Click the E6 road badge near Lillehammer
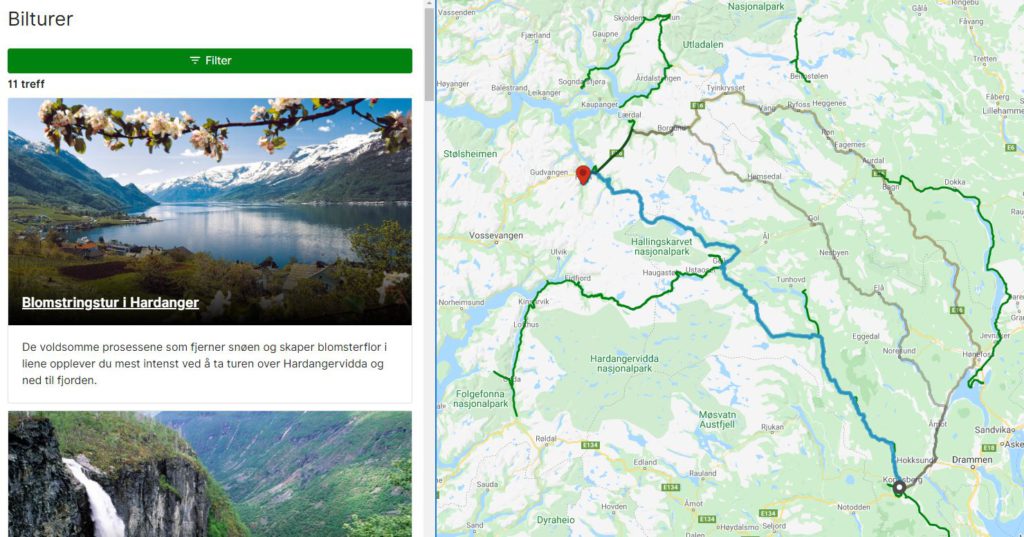 tap(1011, 148)
